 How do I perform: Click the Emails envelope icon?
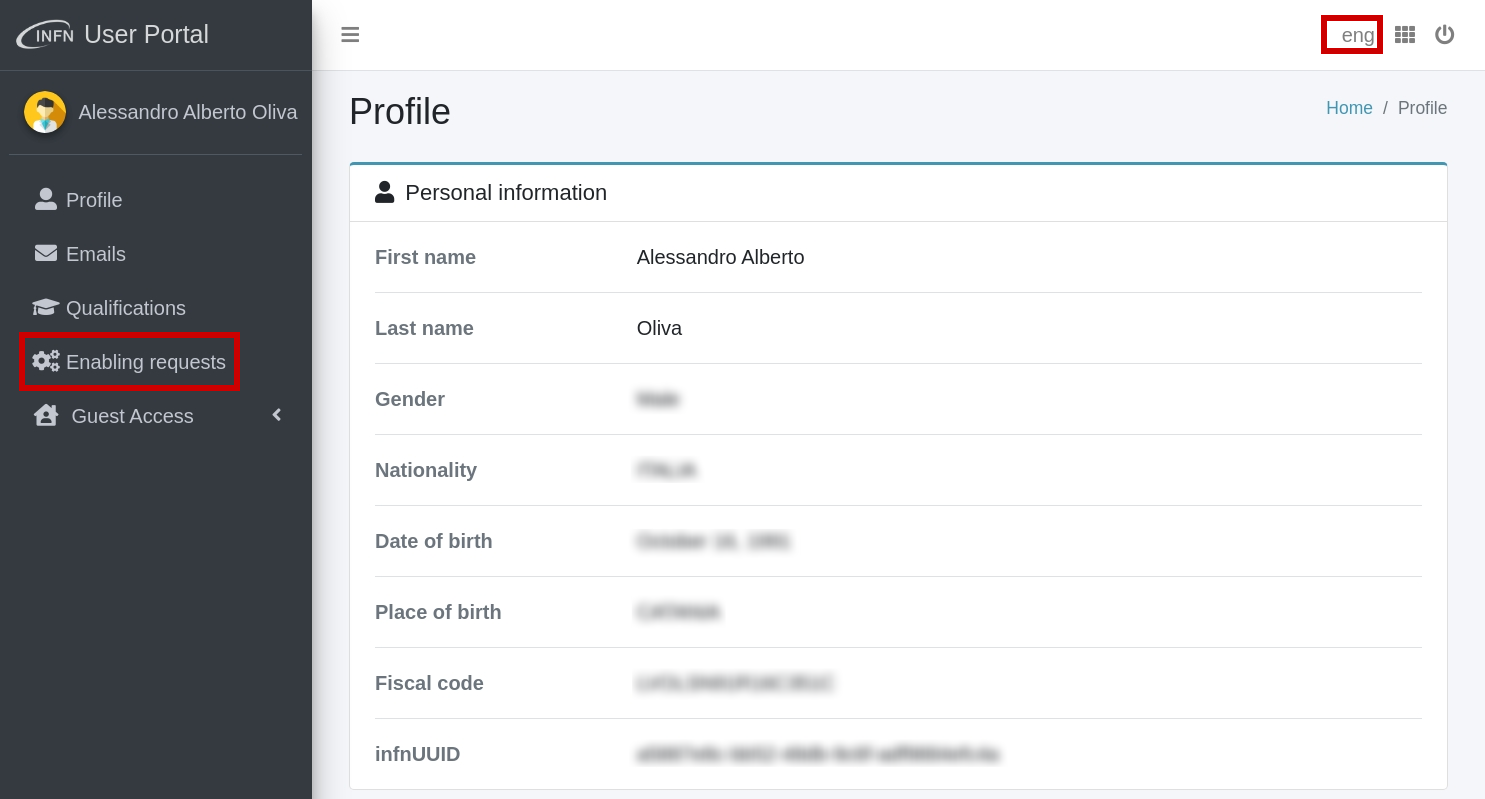point(46,253)
